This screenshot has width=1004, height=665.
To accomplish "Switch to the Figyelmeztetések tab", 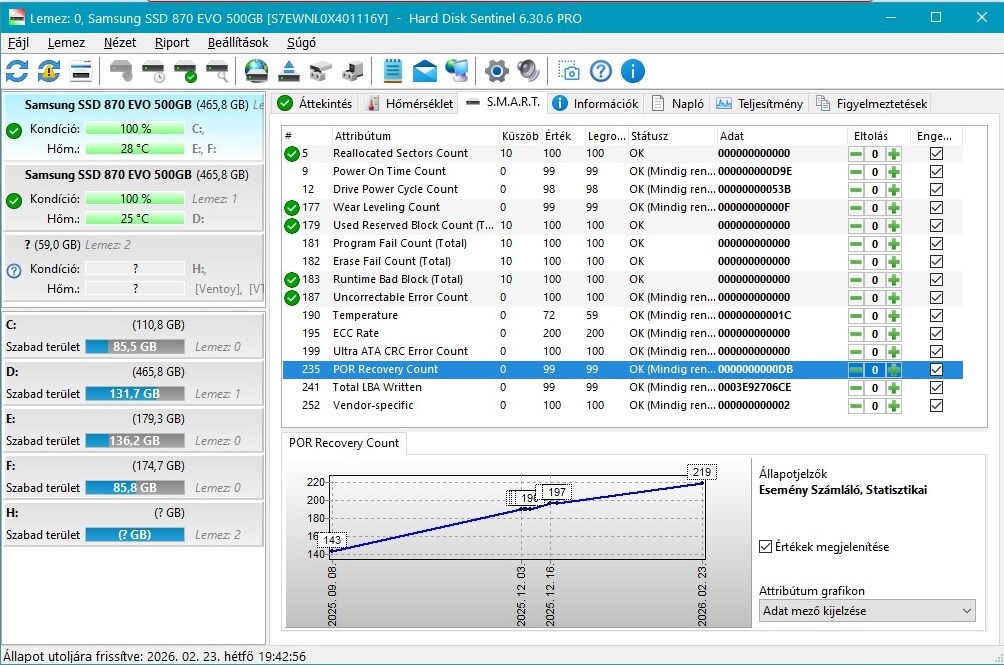I will (871, 104).
